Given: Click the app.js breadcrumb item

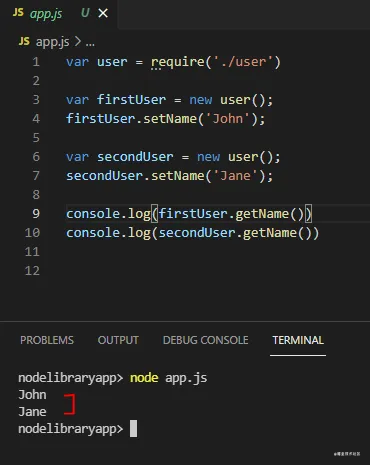Looking at the screenshot, I should pyautogui.click(x=52, y=42).
